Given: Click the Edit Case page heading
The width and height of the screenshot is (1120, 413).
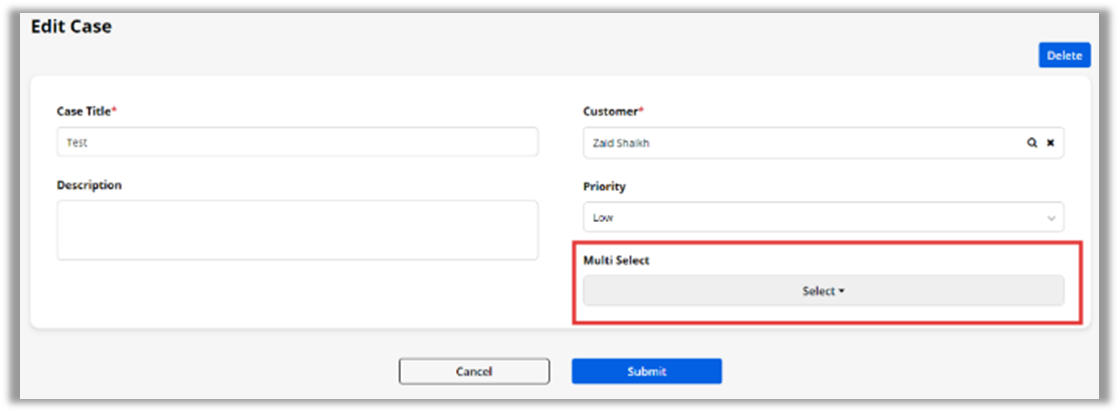Looking at the screenshot, I should click(71, 27).
